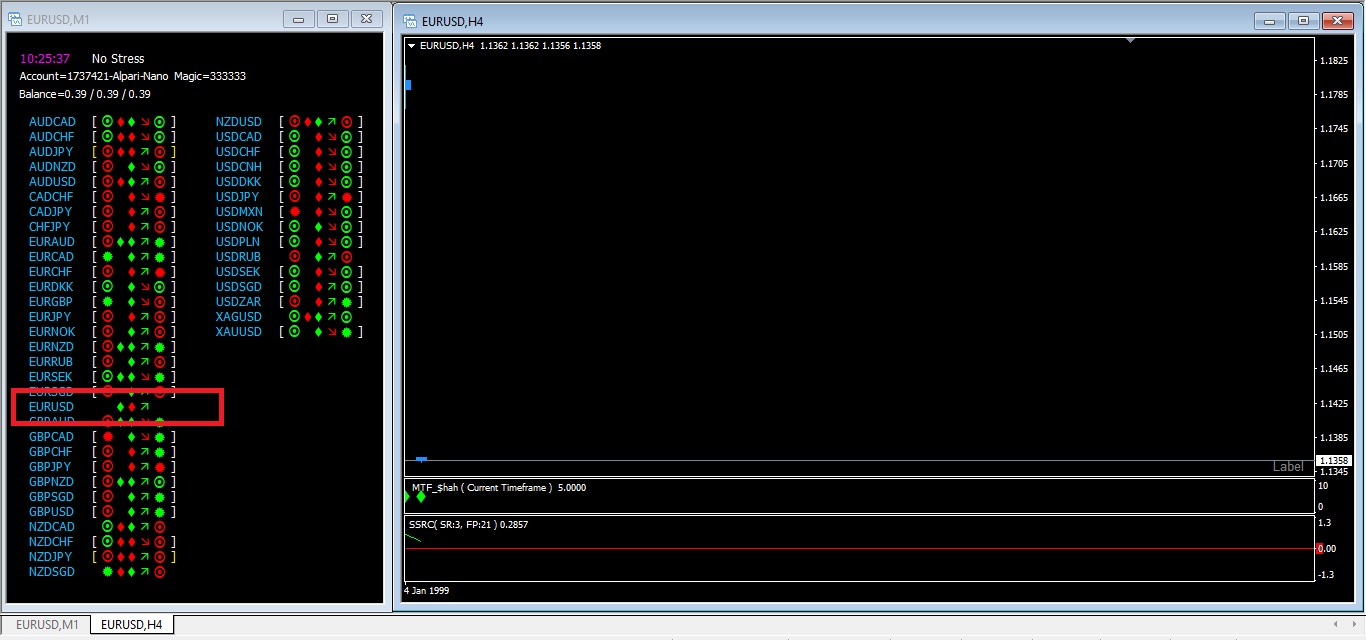Maximize the EURUSD,H4 window
Viewport: 1366px width, 640px height.
[1304, 20]
